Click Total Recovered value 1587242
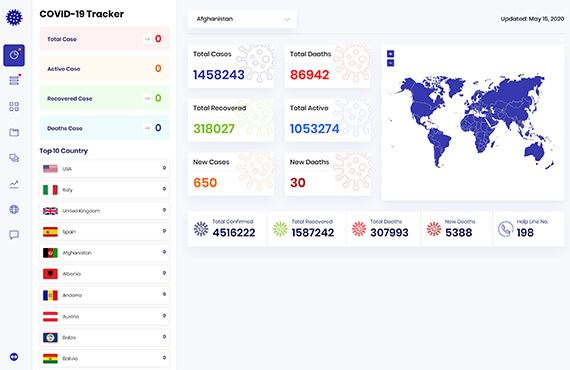The width and height of the screenshot is (570, 370). coord(313,233)
